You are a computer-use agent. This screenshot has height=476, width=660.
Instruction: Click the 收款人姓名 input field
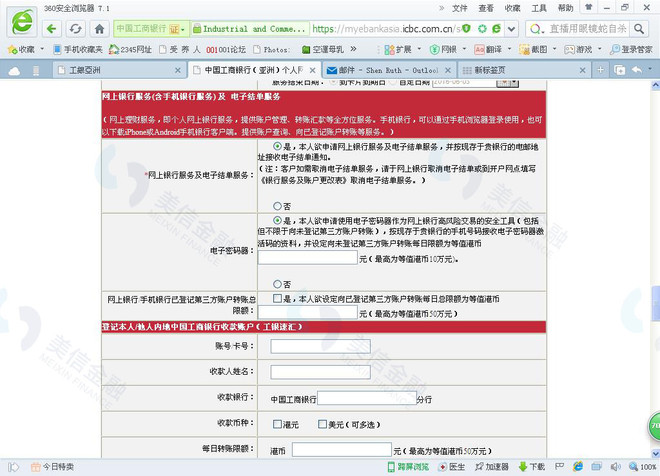click(x=320, y=372)
